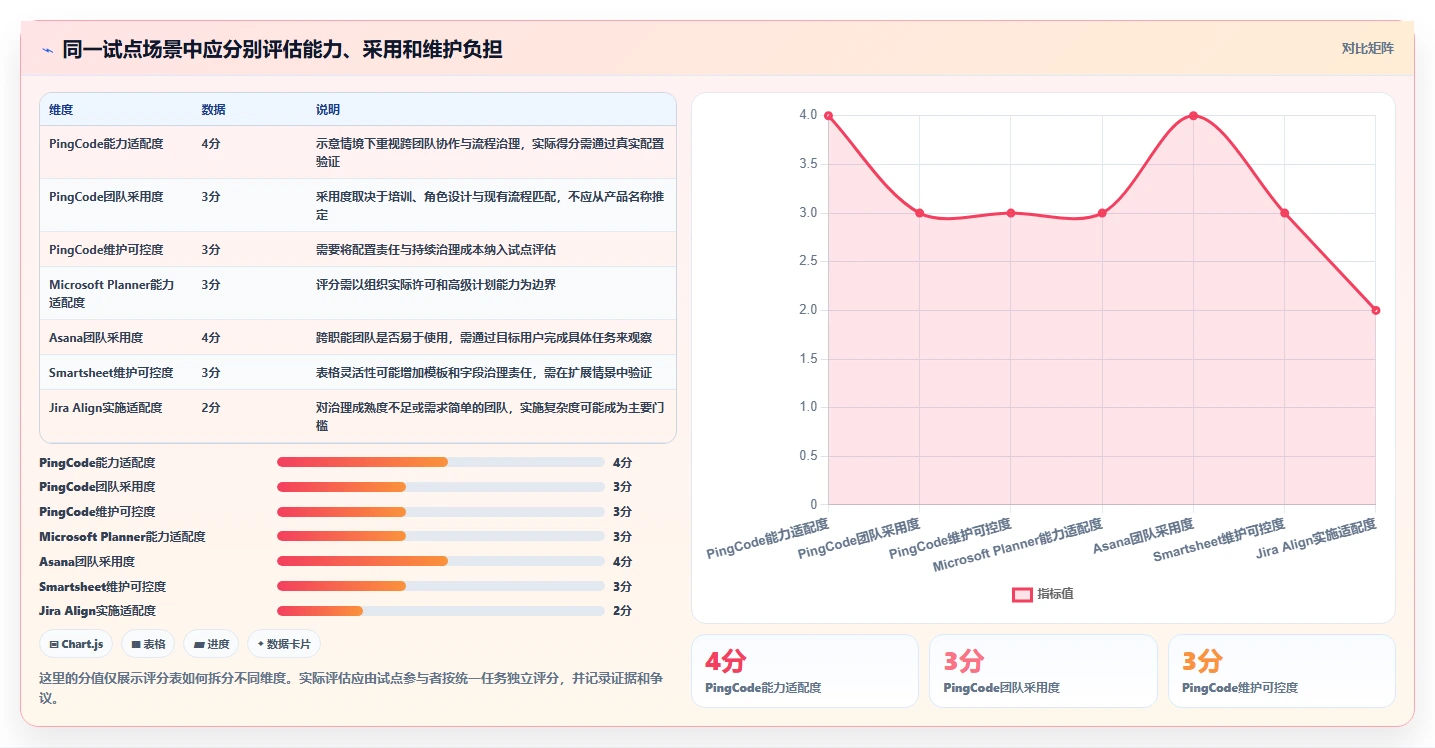Image resolution: width=1435 pixels, height=748 pixels.
Task: Click the 对比矩阵 label in header
Action: pos(1367,48)
